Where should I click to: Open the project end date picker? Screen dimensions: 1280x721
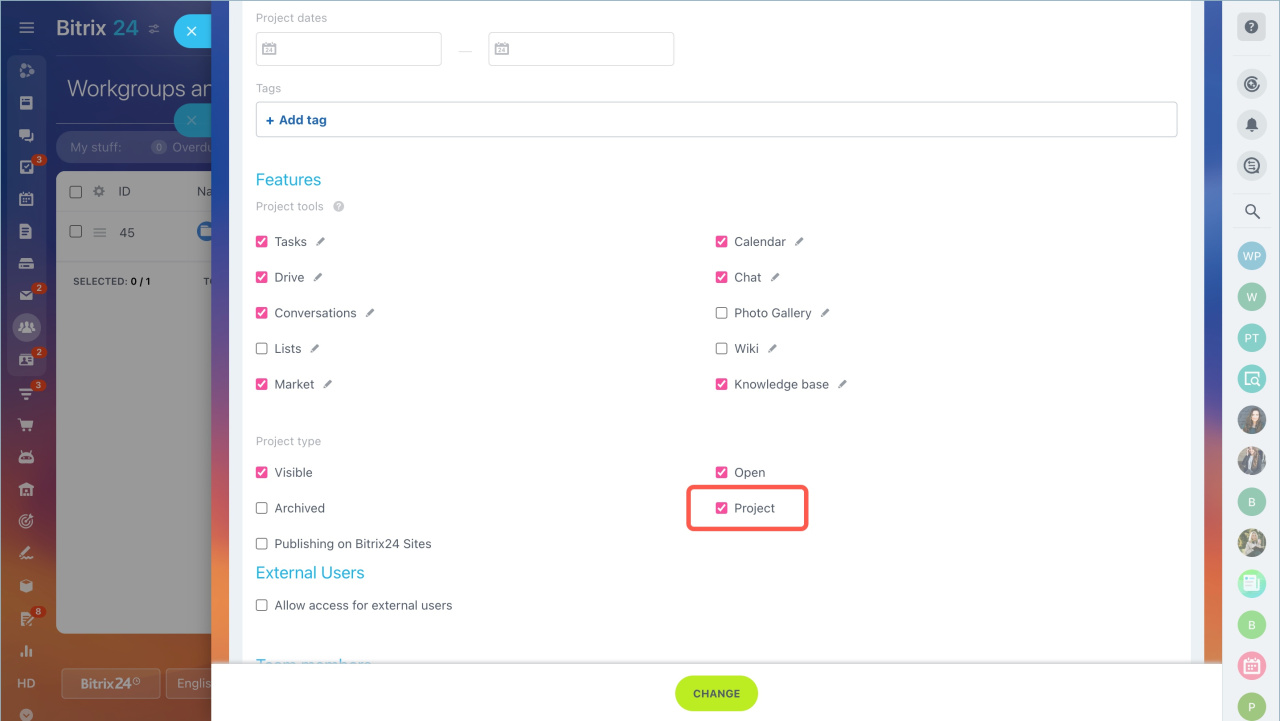coord(581,49)
